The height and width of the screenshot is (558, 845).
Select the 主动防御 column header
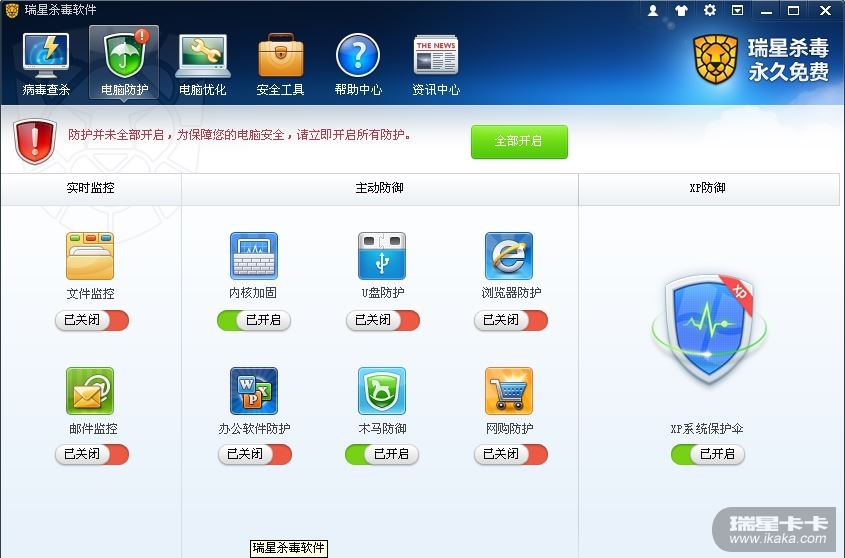coord(379,189)
